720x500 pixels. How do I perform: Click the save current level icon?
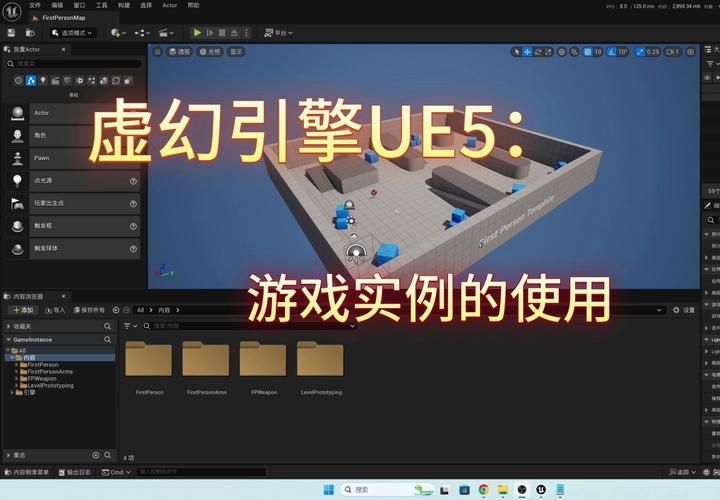11,33
